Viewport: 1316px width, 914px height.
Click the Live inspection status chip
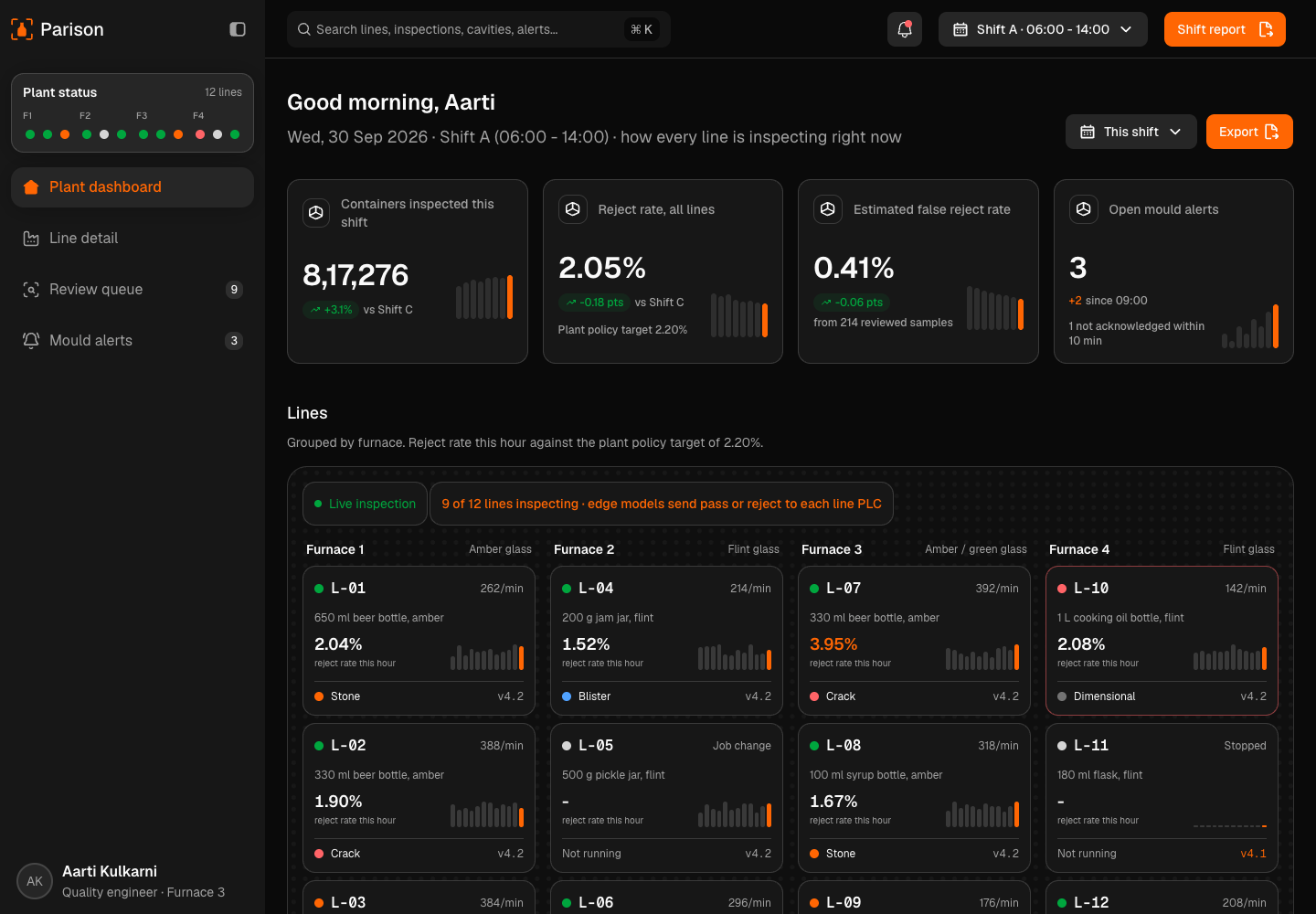pos(365,504)
